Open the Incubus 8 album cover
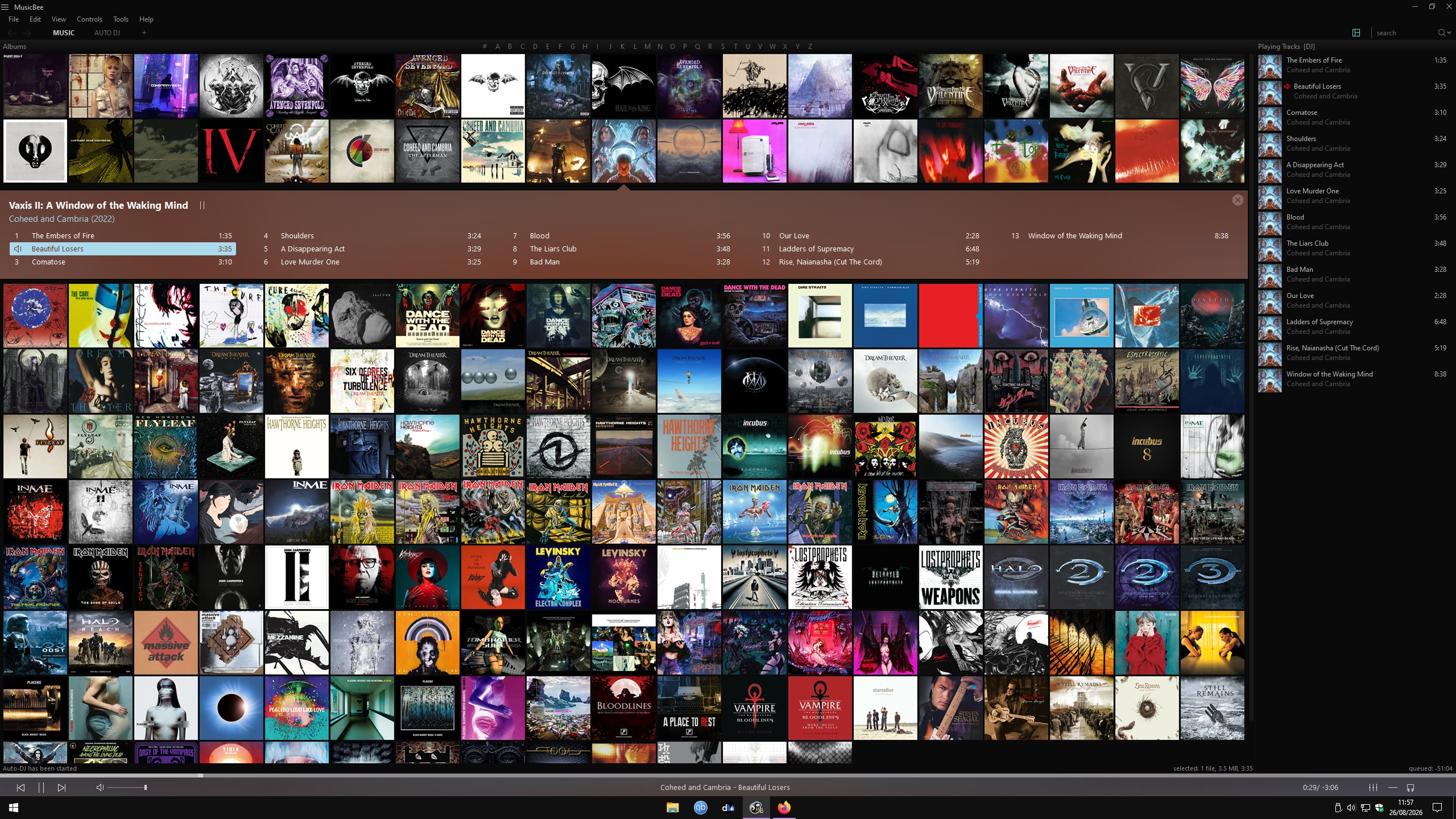 (x=1147, y=446)
